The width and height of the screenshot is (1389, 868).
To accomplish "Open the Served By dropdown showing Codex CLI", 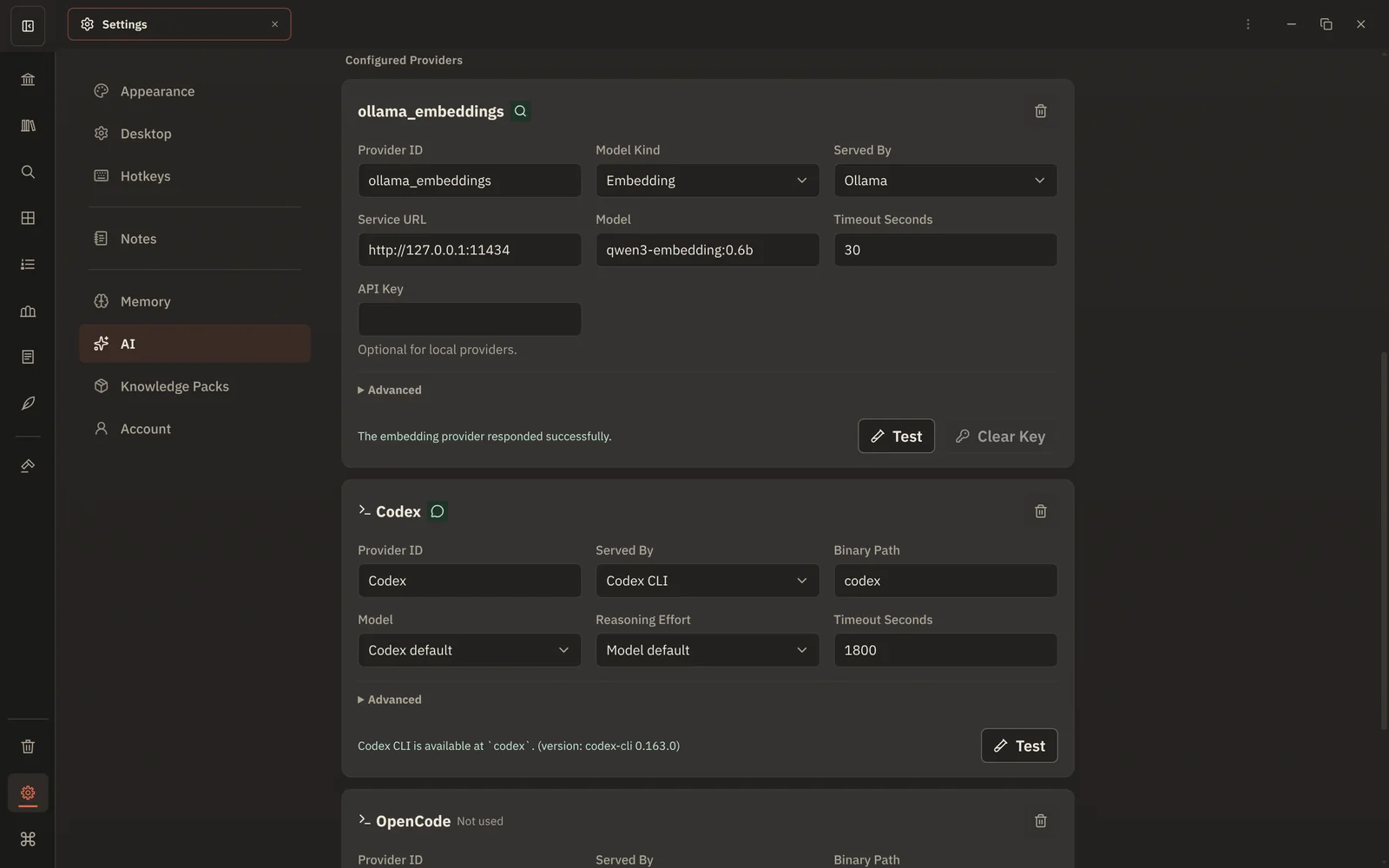I will 707,581.
